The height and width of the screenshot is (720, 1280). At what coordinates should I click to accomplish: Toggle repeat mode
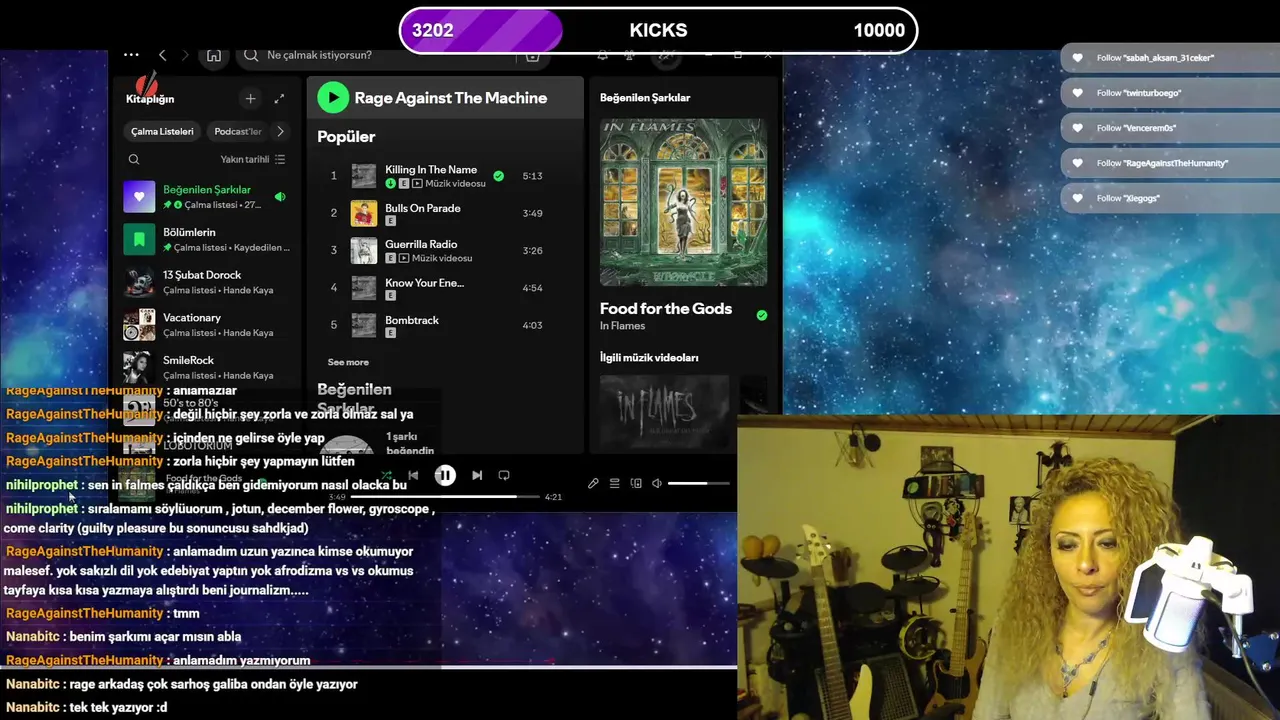[504, 476]
